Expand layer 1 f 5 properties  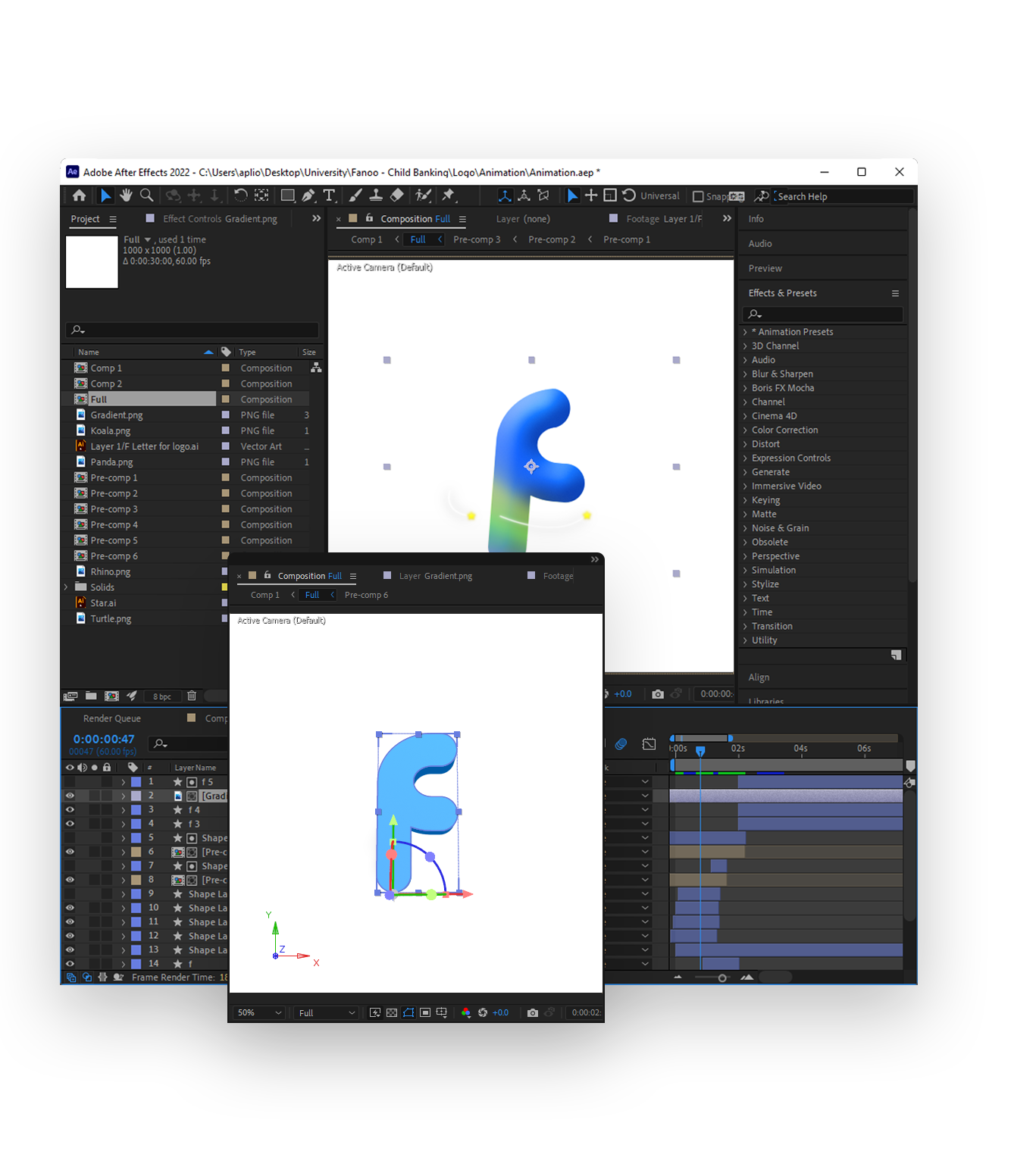[123, 782]
